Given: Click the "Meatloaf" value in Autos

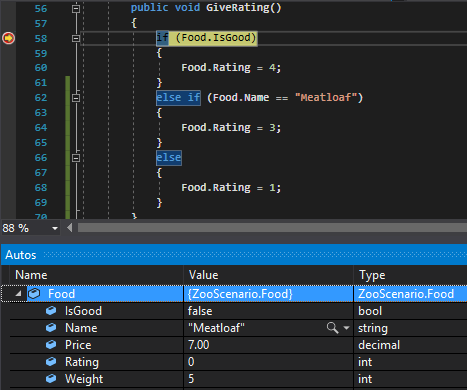Looking at the screenshot, I should pos(216,328).
